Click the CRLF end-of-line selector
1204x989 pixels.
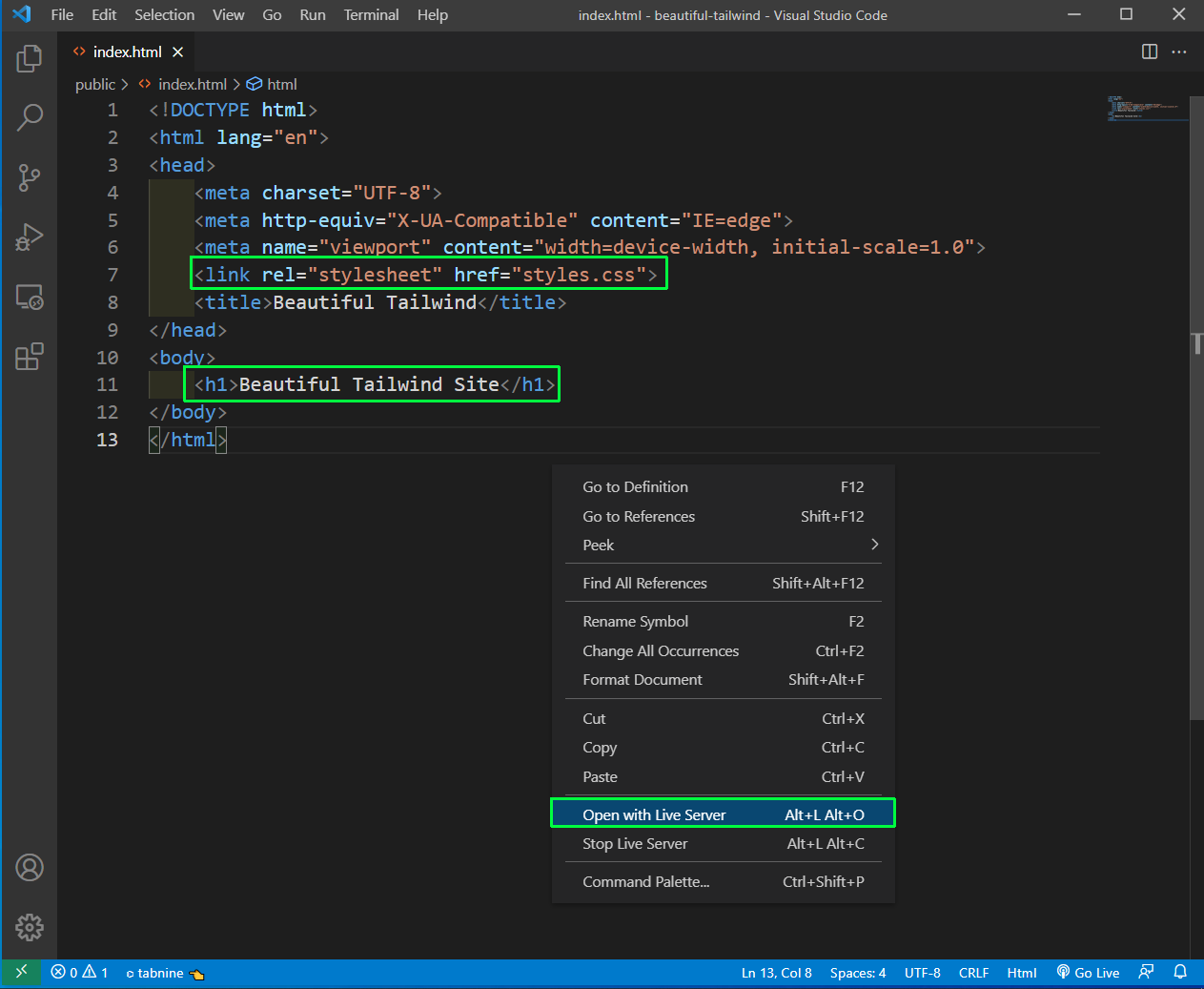tap(973, 973)
